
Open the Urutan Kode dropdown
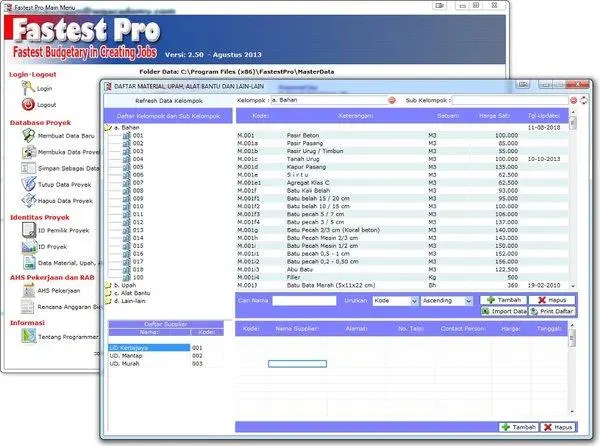pyautogui.click(x=414, y=301)
